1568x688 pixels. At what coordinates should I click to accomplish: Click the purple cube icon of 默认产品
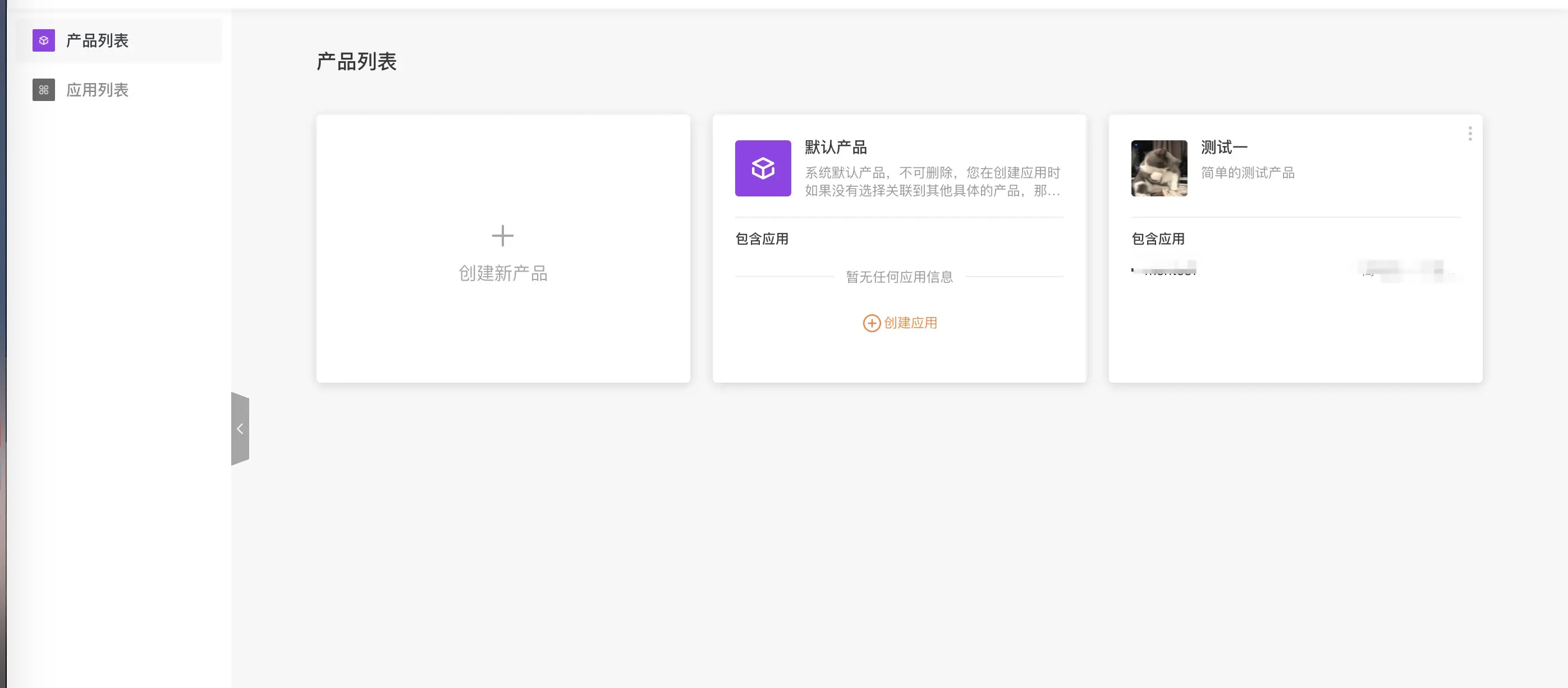pos(763,168)
